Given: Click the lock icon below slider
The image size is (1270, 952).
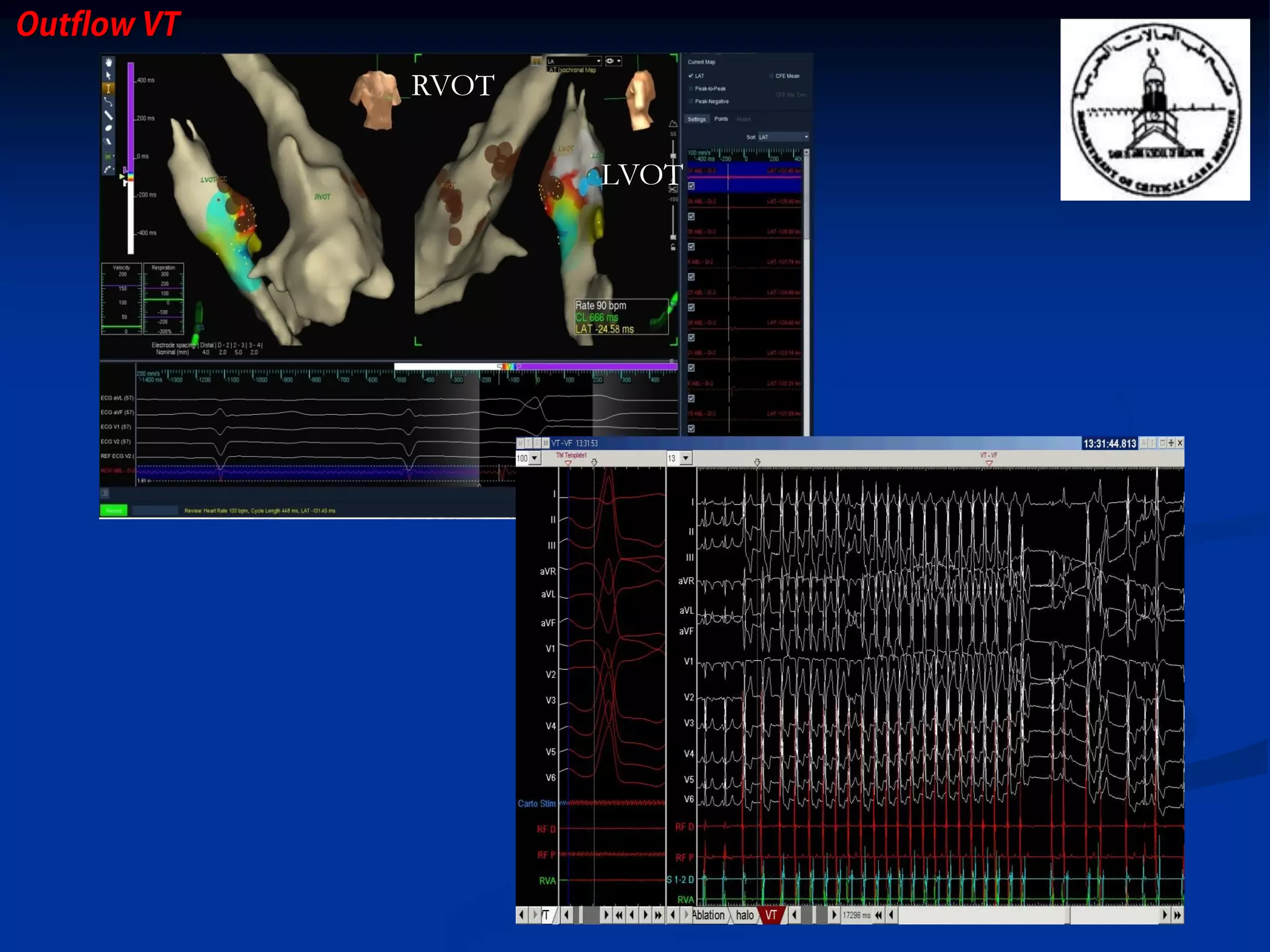Looking at the screenshot, I should (673, 247).
